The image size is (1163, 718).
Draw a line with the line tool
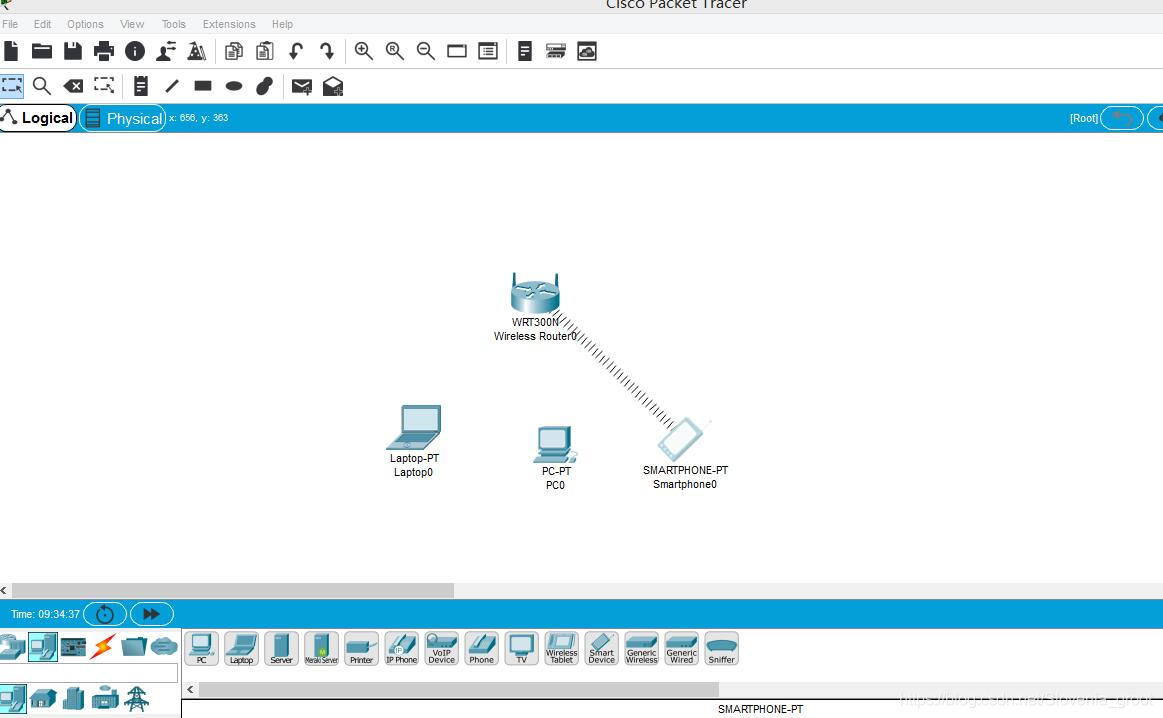click(x=171, y=86)
